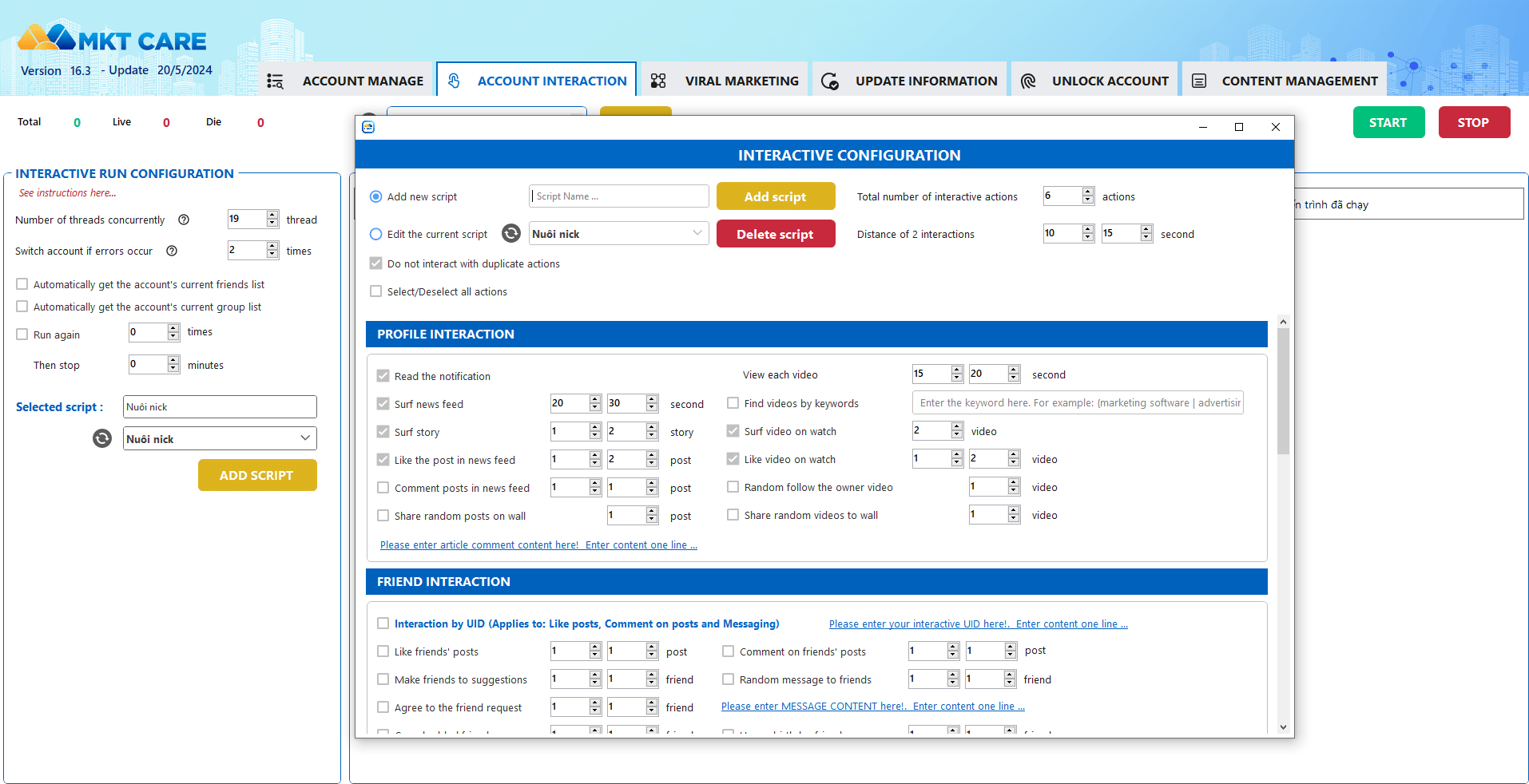1529x784 pixels.
Task: Click the Content Management document icon
Action: click(1199, 81)
